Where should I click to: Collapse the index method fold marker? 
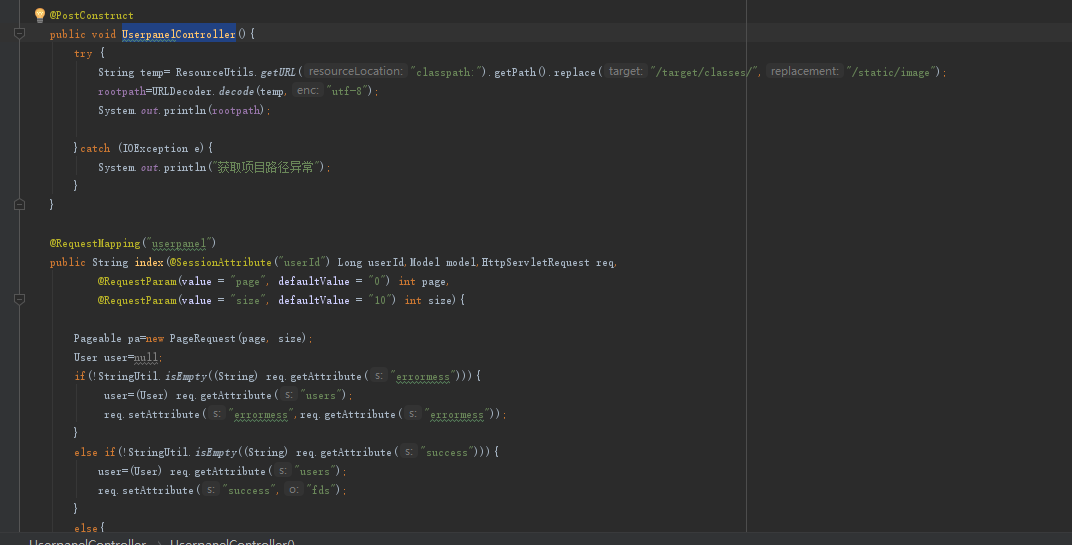(x=19, y=300)
